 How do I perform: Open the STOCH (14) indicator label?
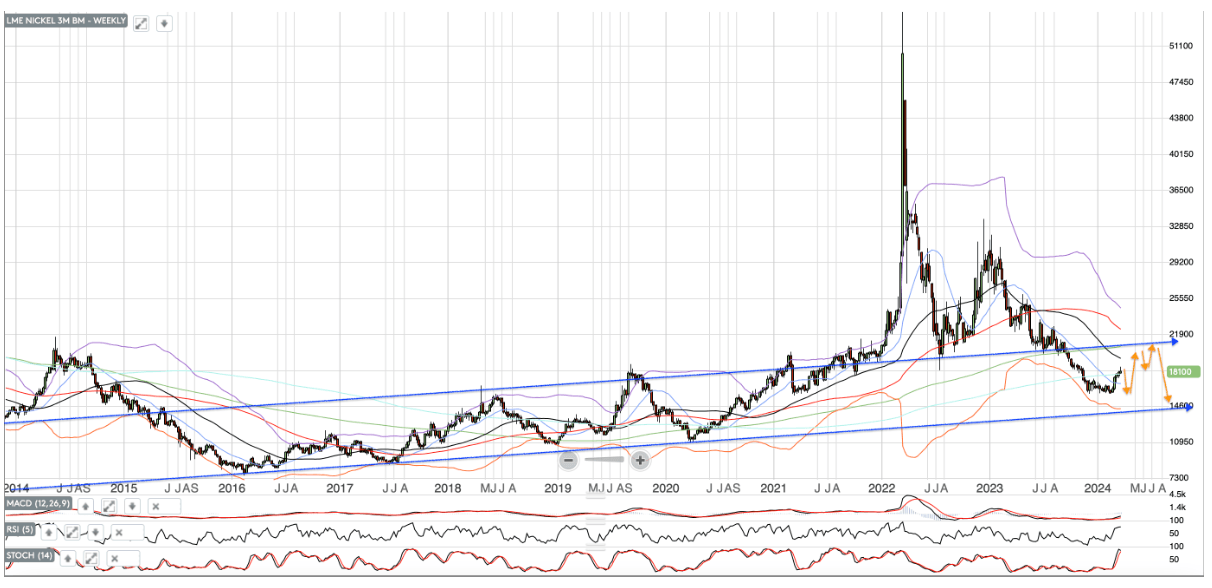point(31,555)
